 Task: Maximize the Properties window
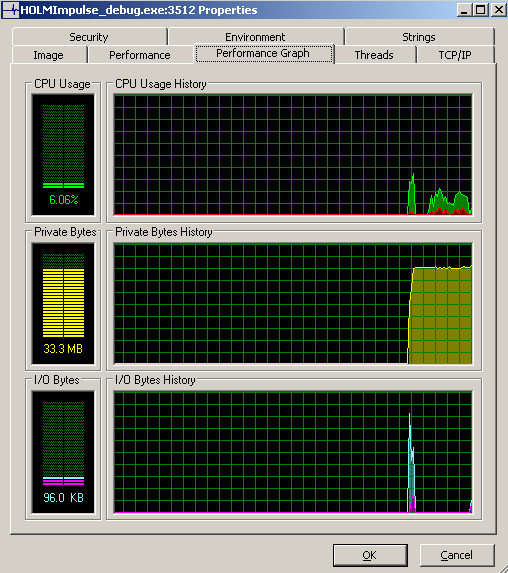(x=481, y=10)
